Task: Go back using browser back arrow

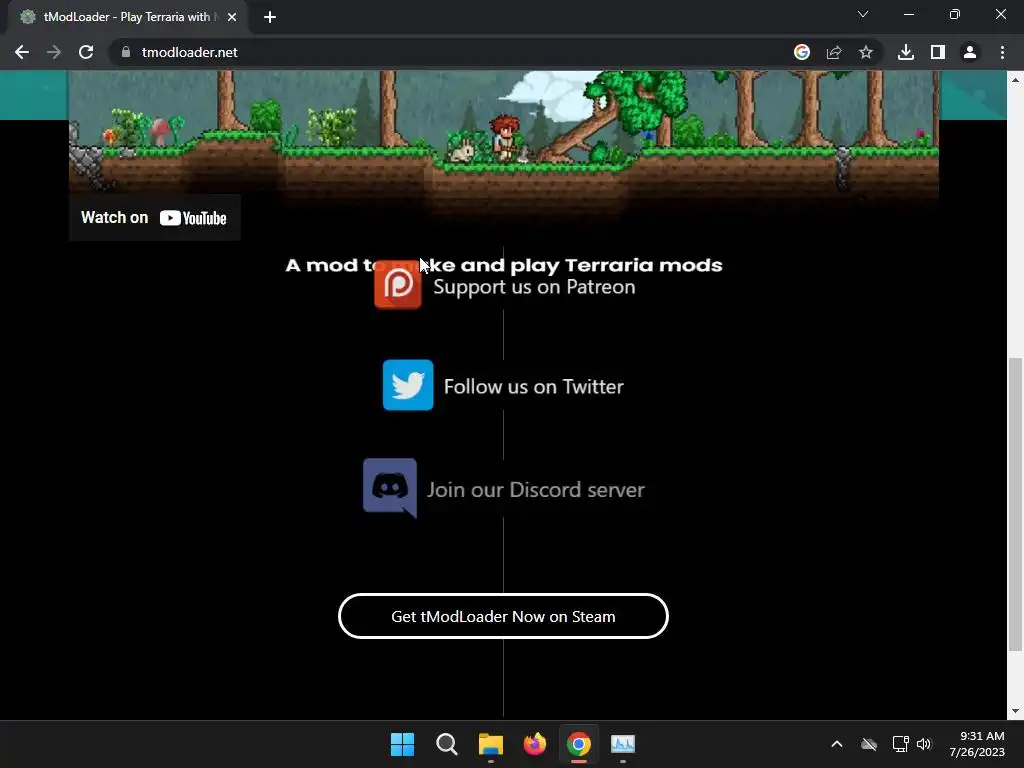Action: click(22, 52)
